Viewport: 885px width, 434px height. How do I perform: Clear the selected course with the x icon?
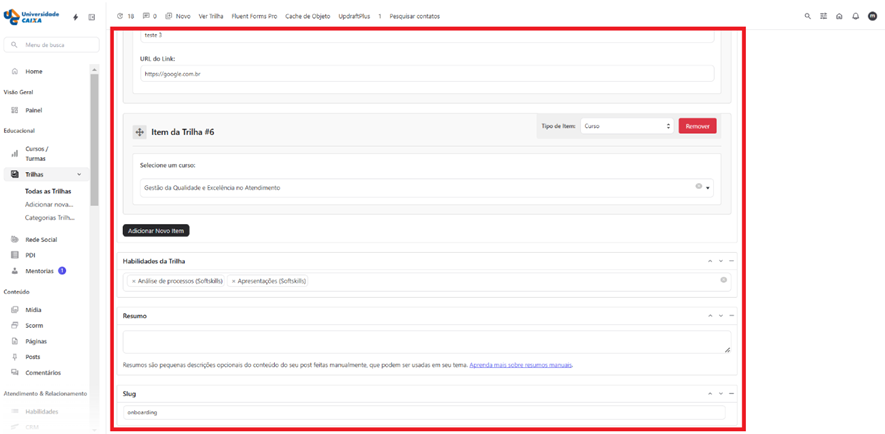tap(698, 187)
